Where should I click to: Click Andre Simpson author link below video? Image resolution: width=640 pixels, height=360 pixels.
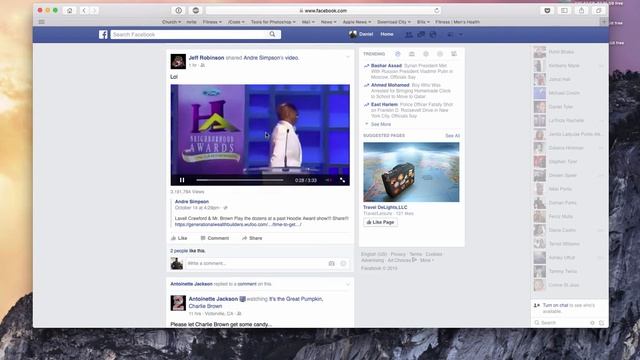[x=192, y=202]
